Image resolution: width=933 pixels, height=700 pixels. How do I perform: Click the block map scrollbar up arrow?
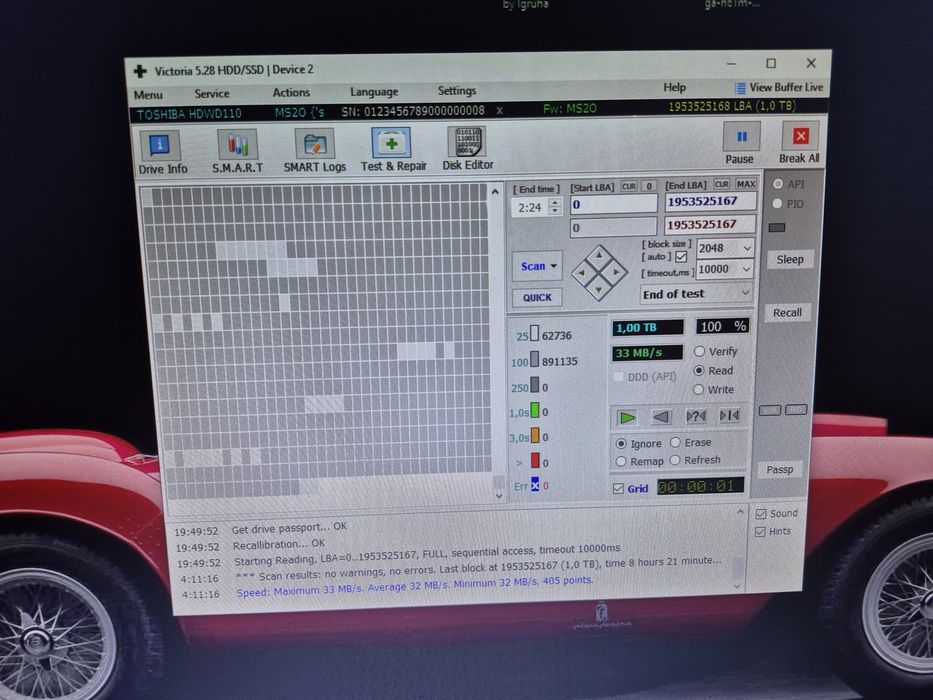coord(495,192)
